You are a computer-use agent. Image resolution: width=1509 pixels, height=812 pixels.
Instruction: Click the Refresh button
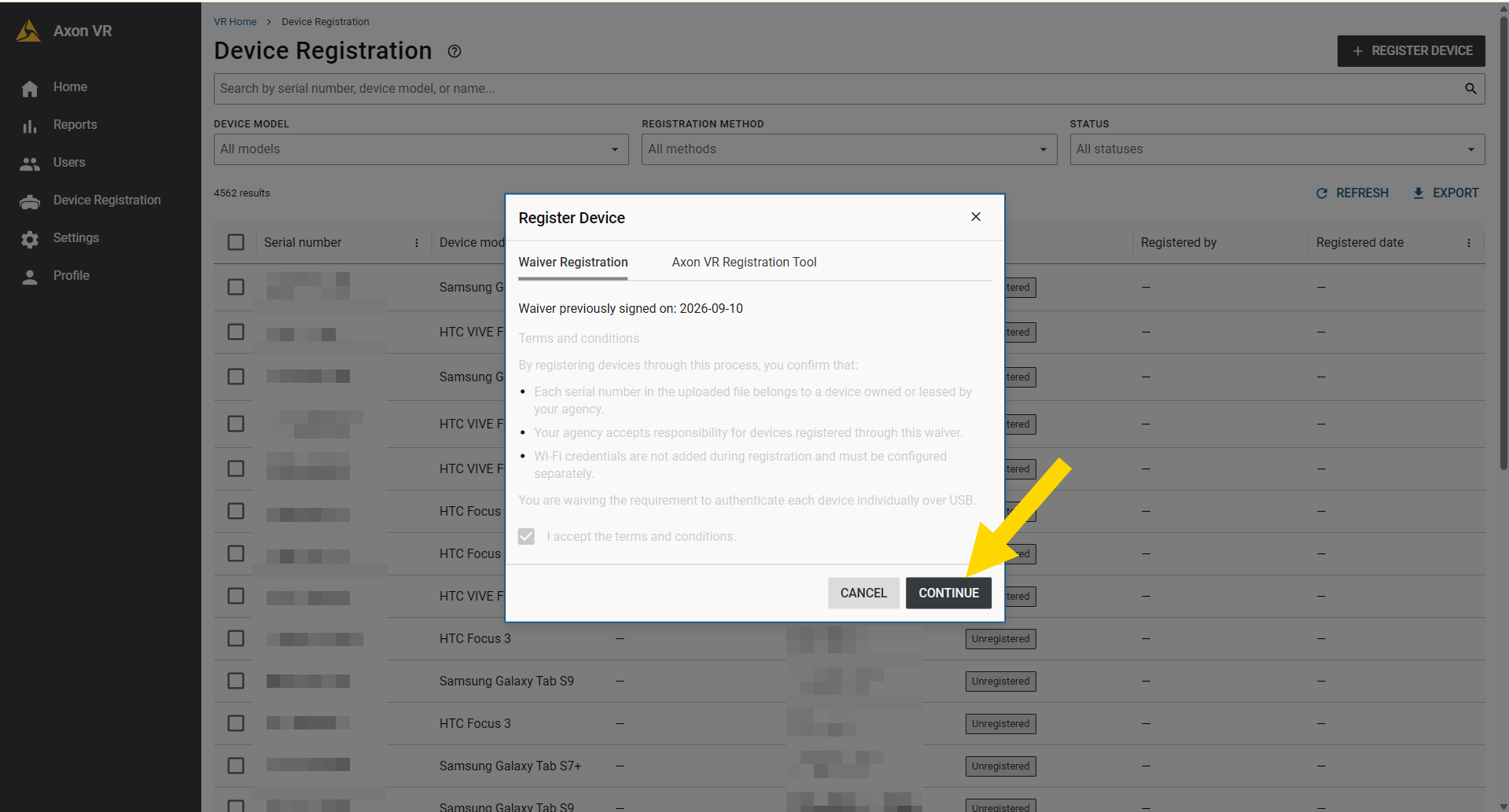coord(1353,193)
